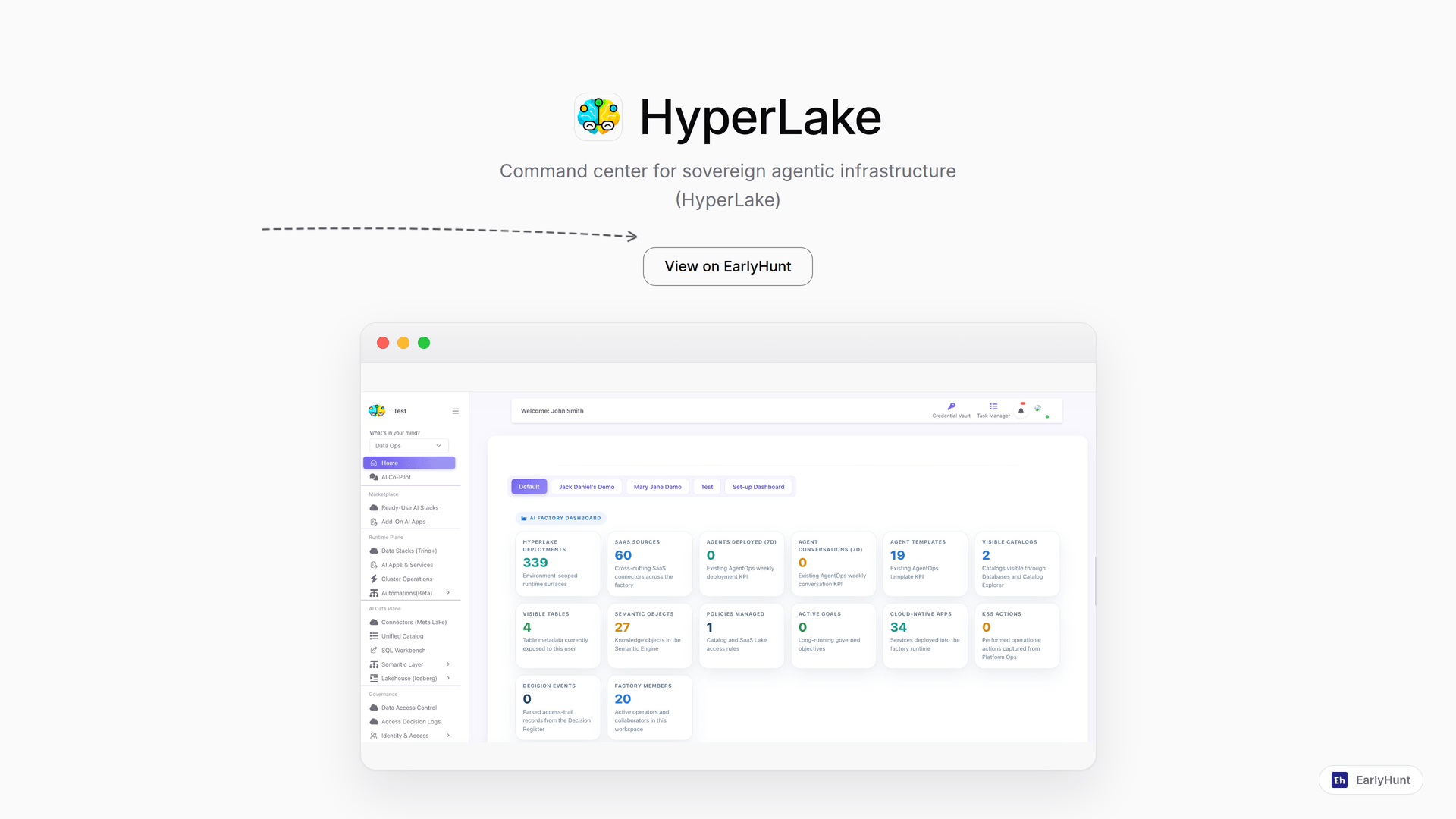Click the HyperLake Deployments 339 card
The image size is (1456, 819).
558,563
